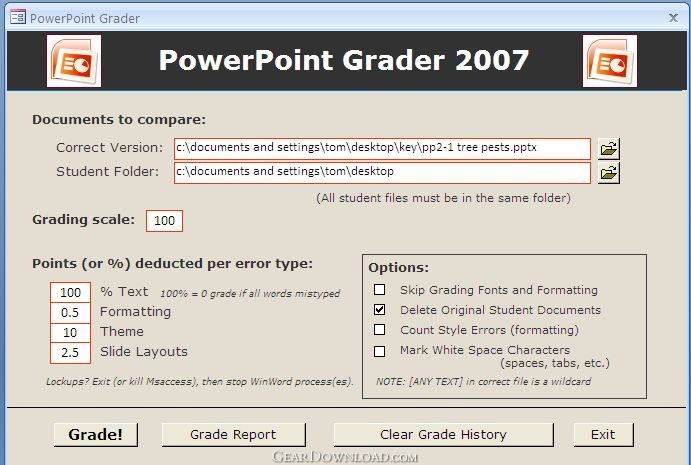Select the % Text deduction field
Viewport: 691px width, 465px height.
point(71,292)
